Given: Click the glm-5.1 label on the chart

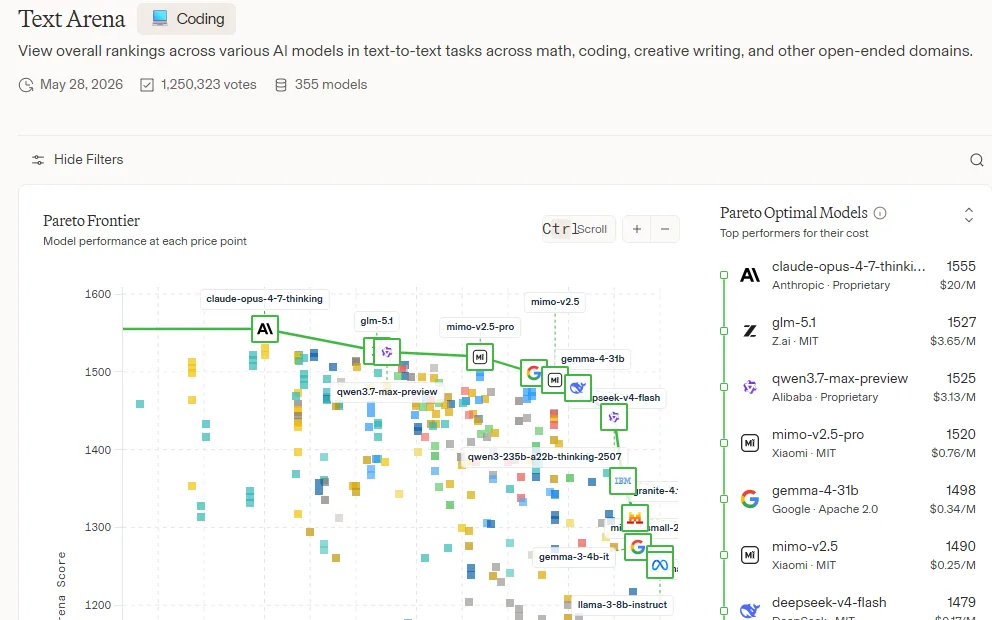Looking at the screenshot, I should pos(376,321).
